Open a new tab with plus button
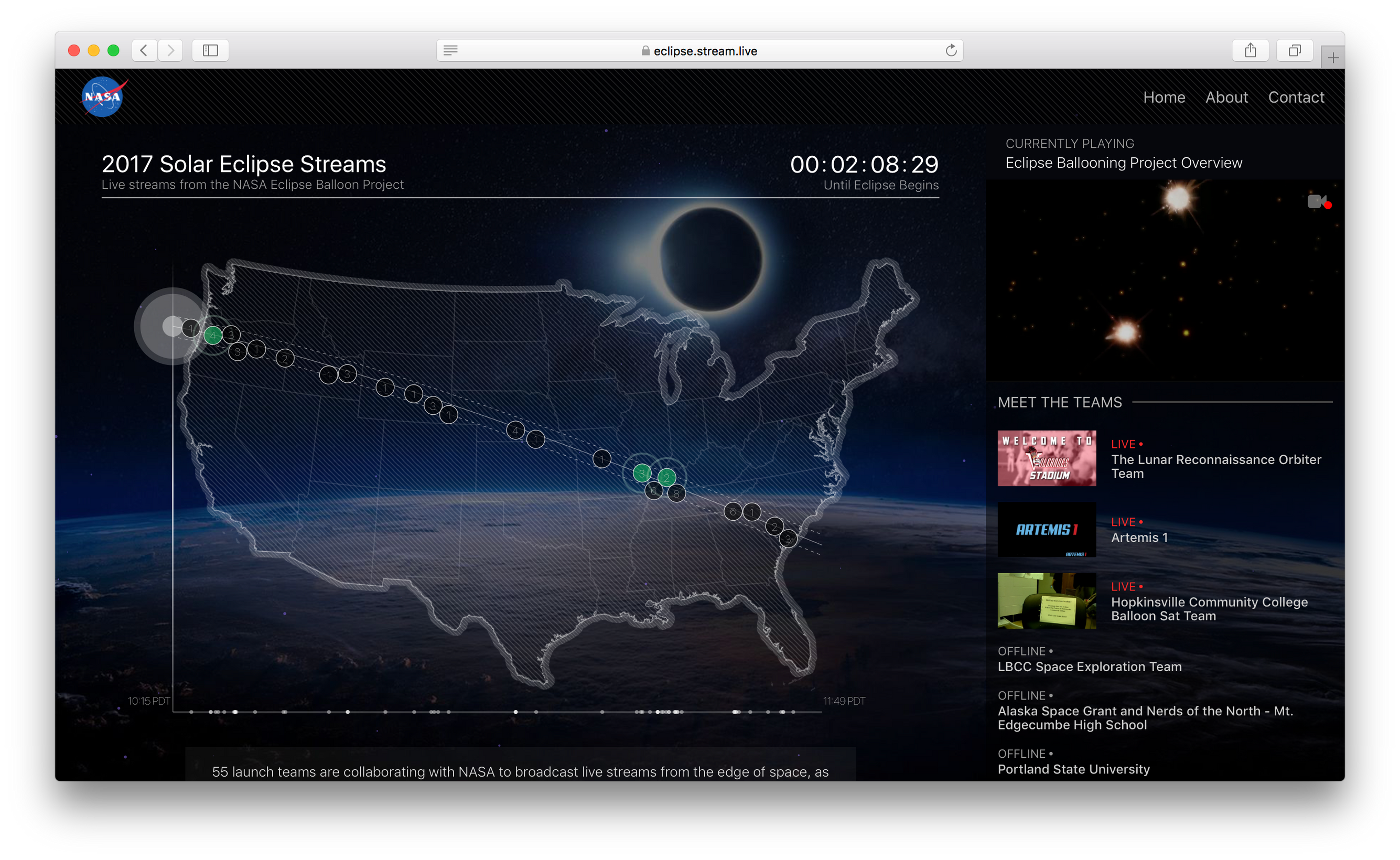 [1333, 58]
